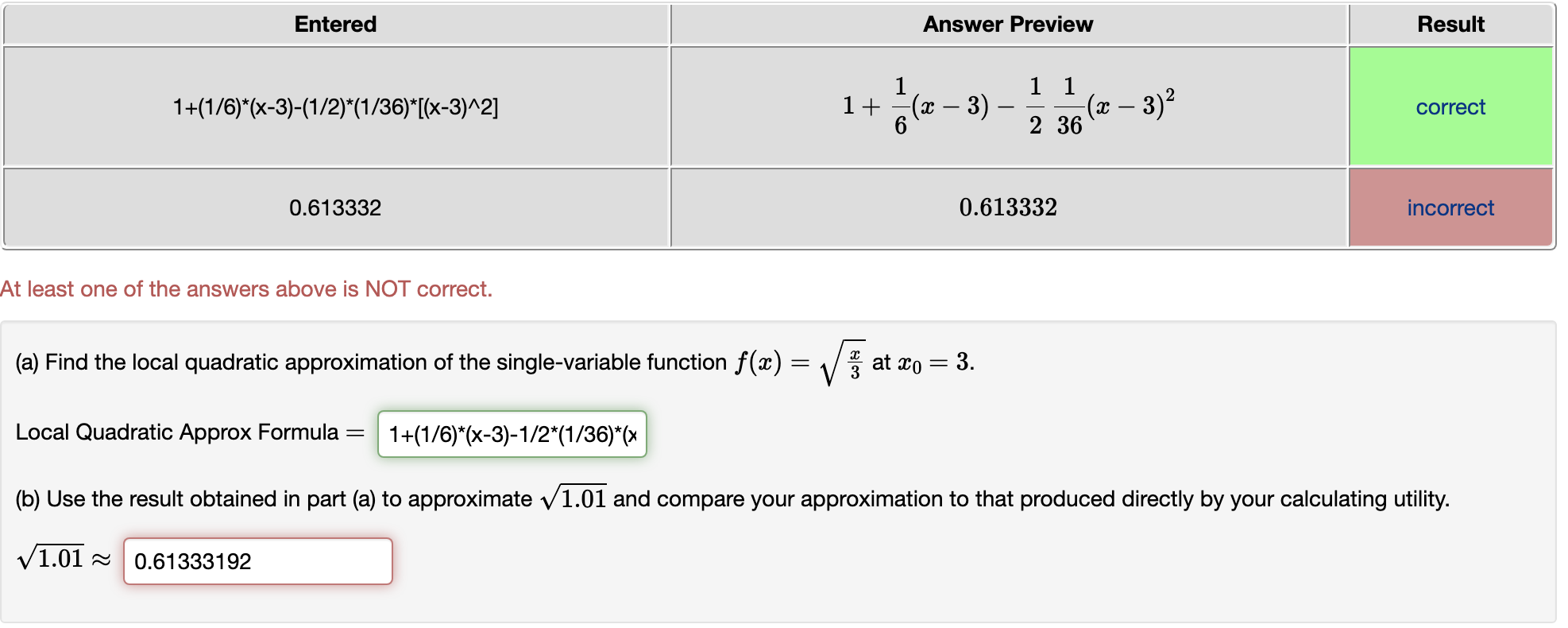Select the Entered column header
This screenshot has height=628, width=1568.
coord(334,24)
